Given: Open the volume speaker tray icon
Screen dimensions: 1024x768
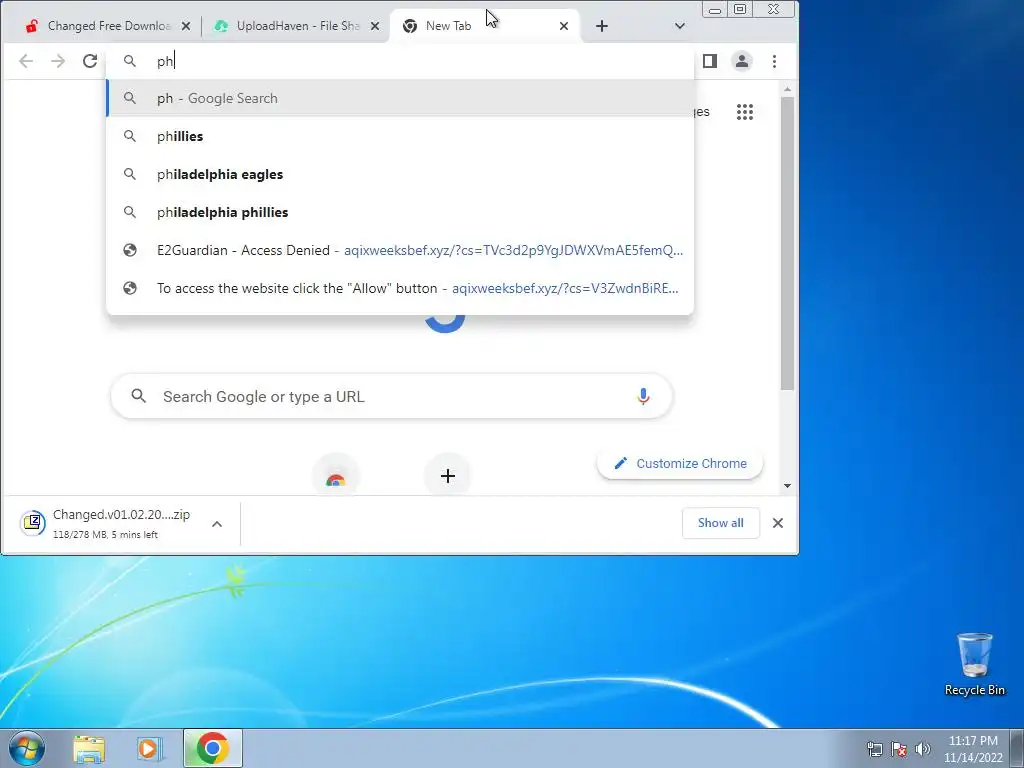Looking at the screenshot, I should click(x=923, y=749).
